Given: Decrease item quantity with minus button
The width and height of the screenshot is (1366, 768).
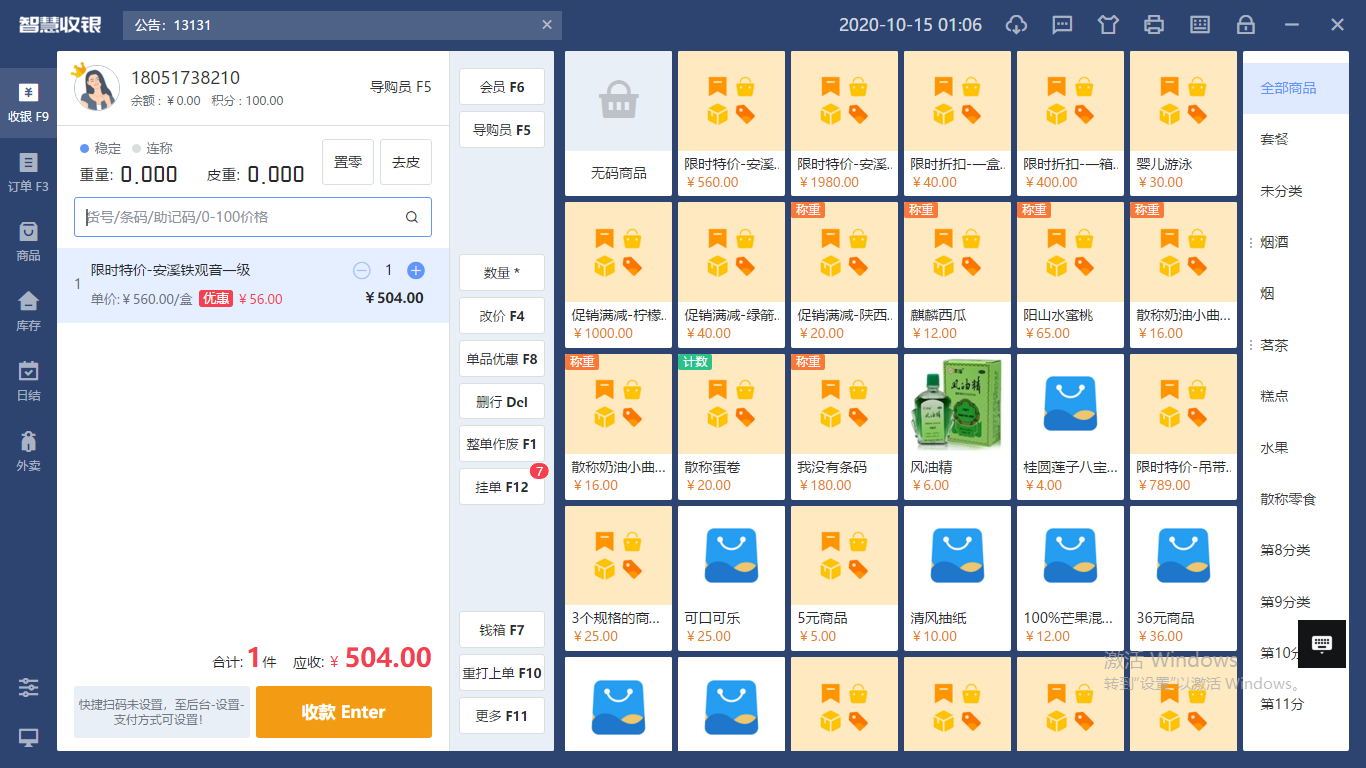Looking at the screenshot, I should [362, 270].
